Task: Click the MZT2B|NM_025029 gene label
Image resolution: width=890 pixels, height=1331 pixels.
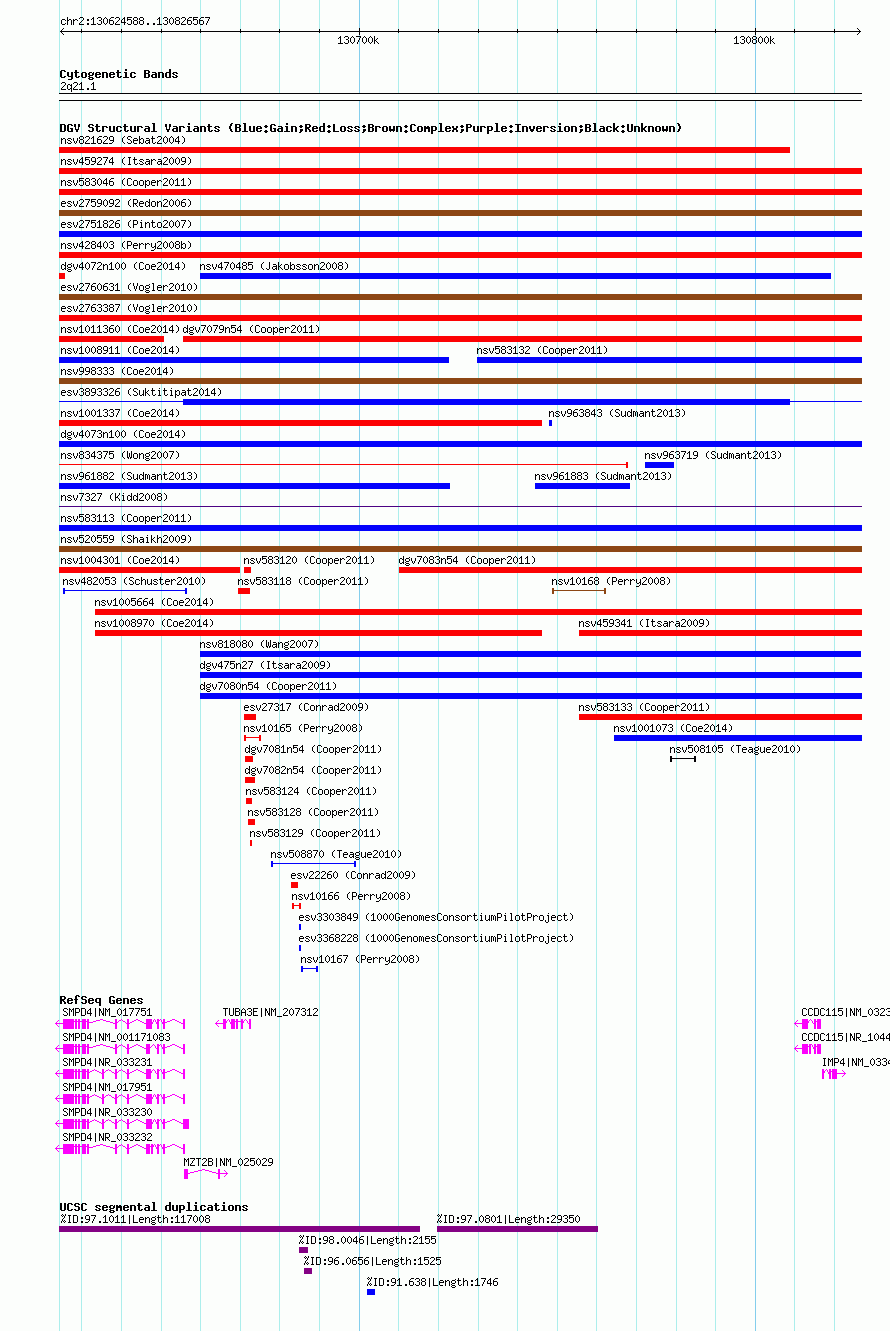Action: 228,1162
